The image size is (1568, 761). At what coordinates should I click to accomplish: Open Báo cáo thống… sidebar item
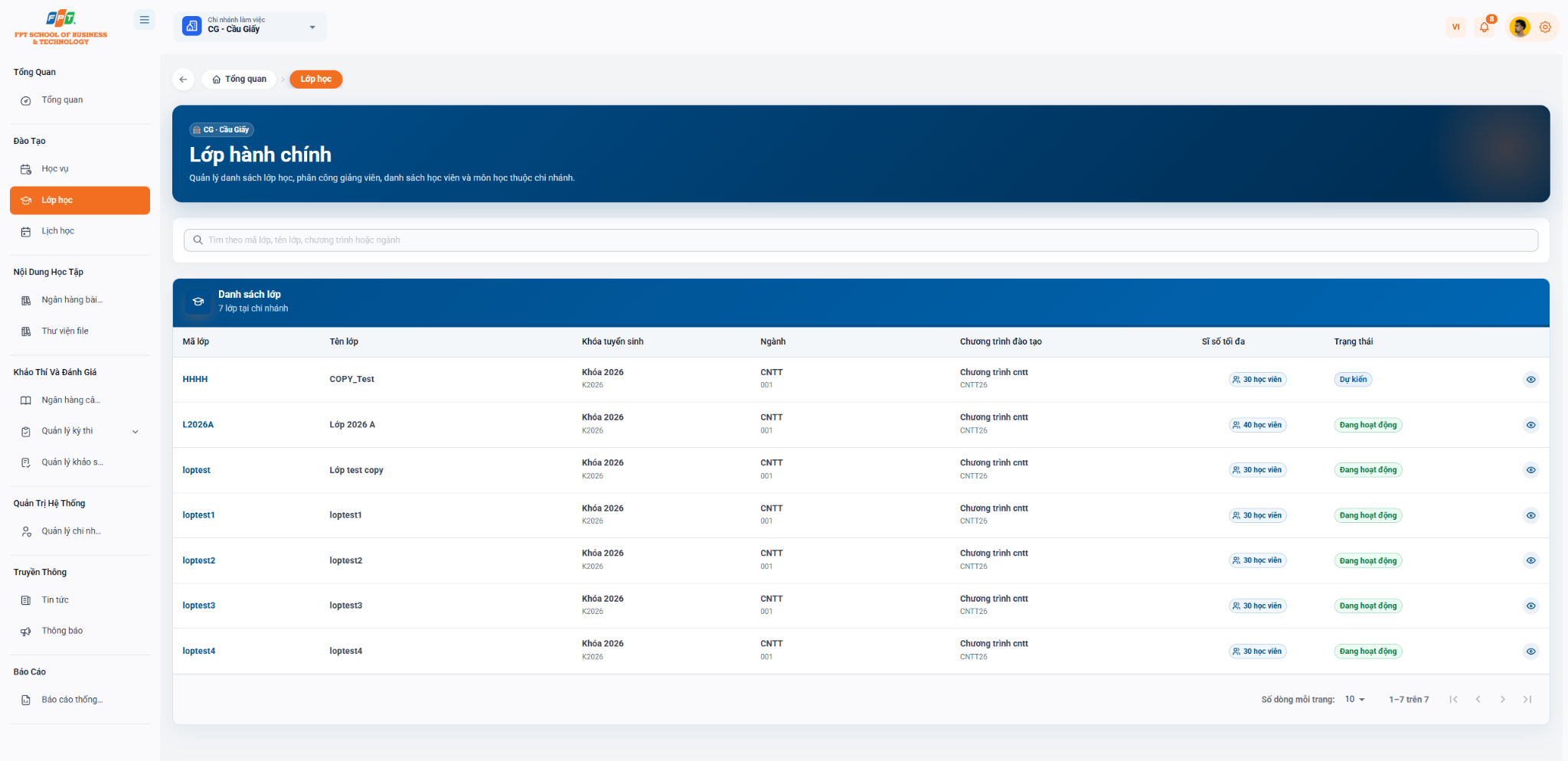click(80, 700)
